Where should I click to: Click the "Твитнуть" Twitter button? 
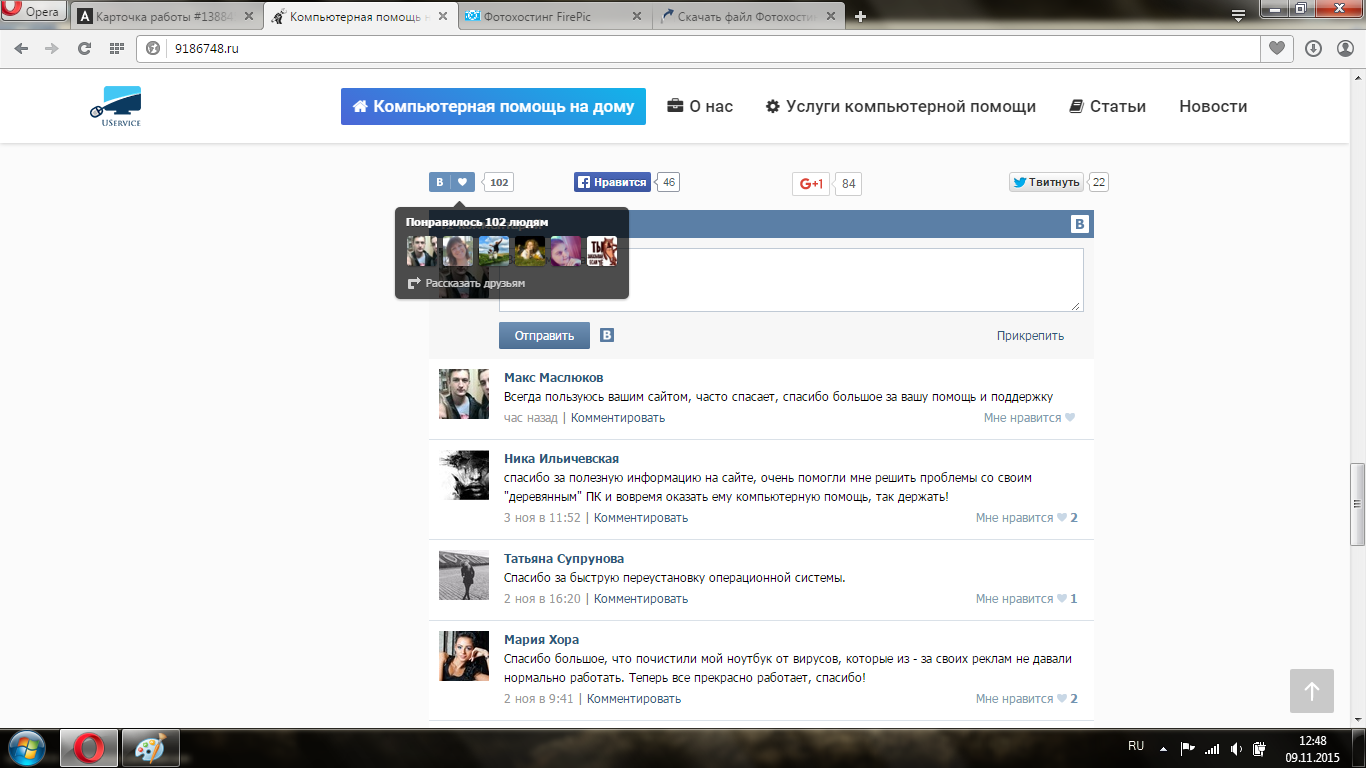click(x=1046, y=182)
